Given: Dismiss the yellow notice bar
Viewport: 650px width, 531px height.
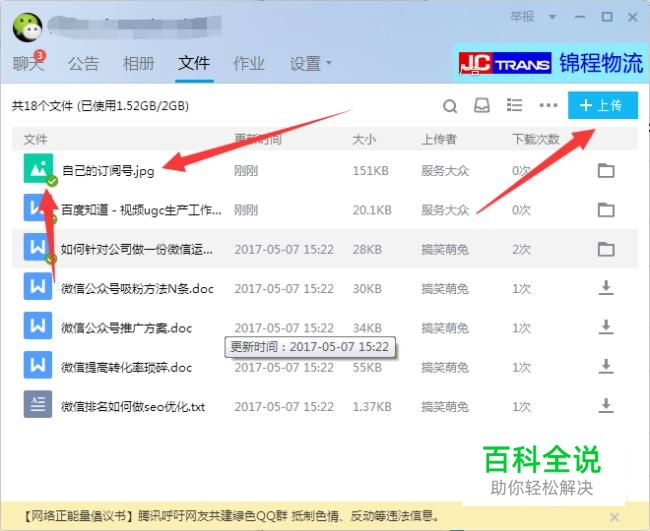Looking at the screenshot, I should (x=614, y=517).
